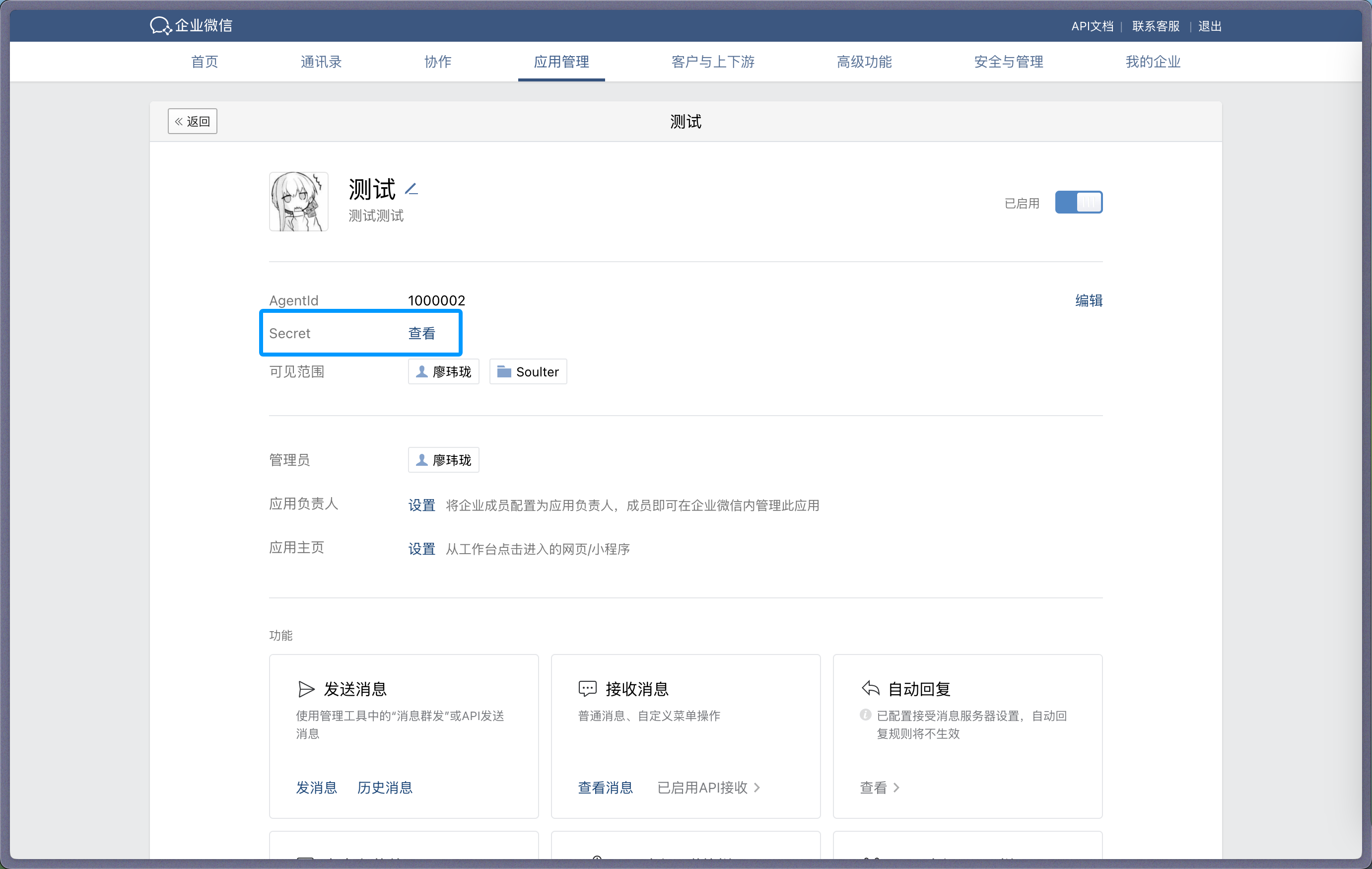Expand 已启用API接收 chevron
This screenshot has height=869, width=1372.
click(756, 788)
